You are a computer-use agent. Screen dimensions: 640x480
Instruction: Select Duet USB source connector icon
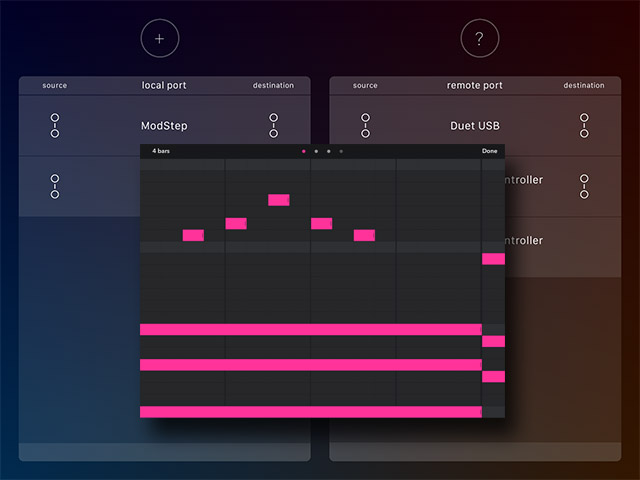tap(366, 126)
